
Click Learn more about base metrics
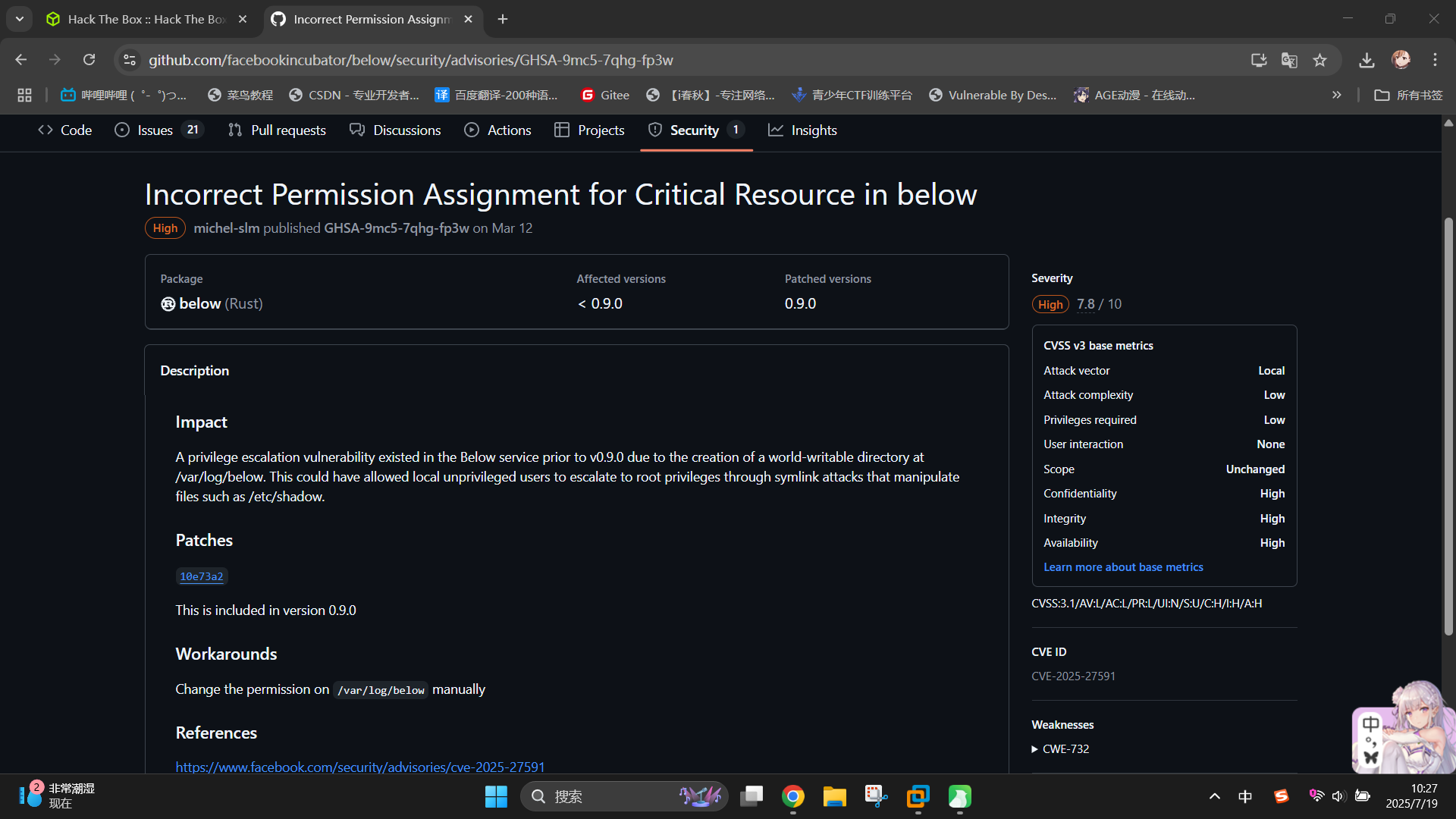pyautogui.click(x=1123, y=567)
